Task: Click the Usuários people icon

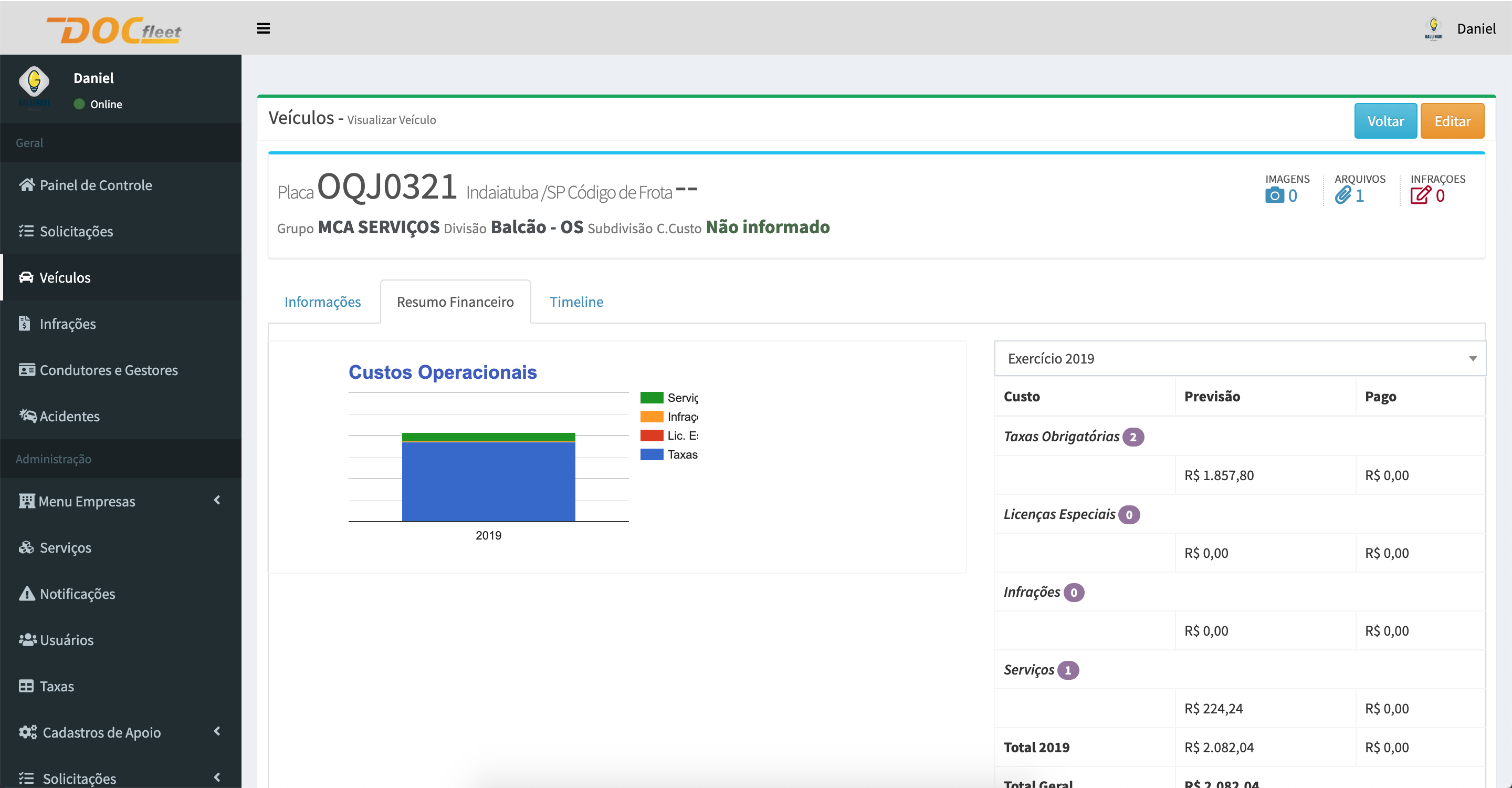Action: point(27,639)
